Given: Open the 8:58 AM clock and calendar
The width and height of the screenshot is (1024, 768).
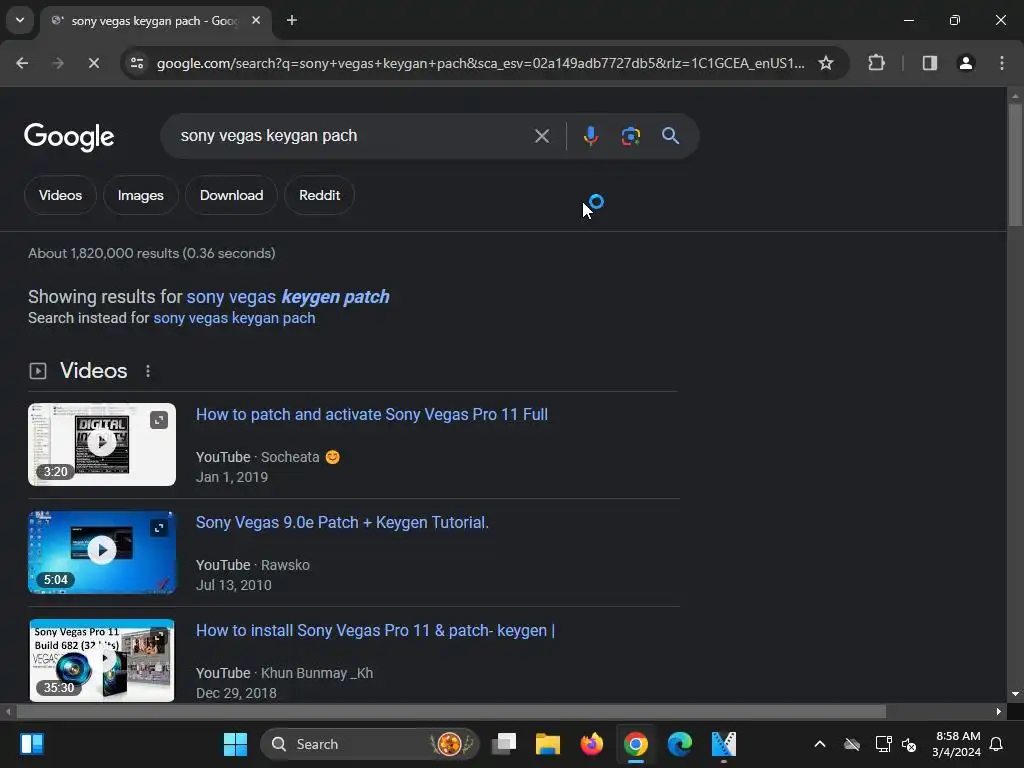Looking at the screenshot, I should pos(957,744).
